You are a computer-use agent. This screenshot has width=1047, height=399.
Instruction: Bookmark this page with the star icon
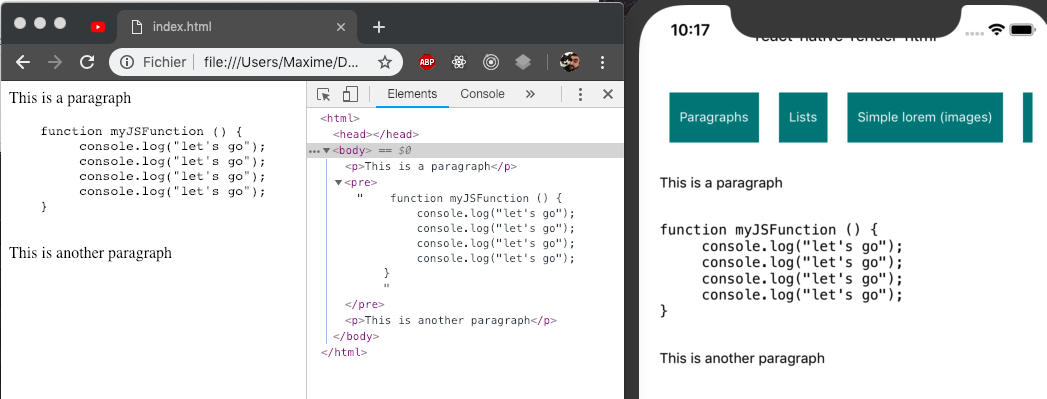click(x=385, y=62)
